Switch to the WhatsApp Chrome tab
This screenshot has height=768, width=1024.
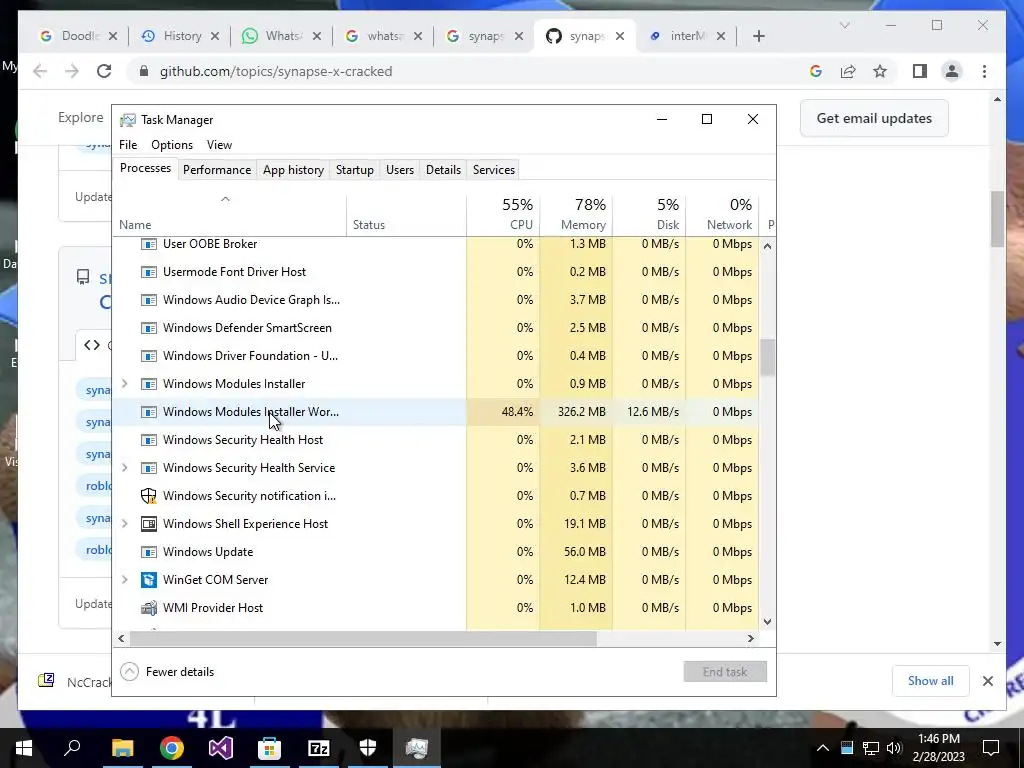coord(281,36)
